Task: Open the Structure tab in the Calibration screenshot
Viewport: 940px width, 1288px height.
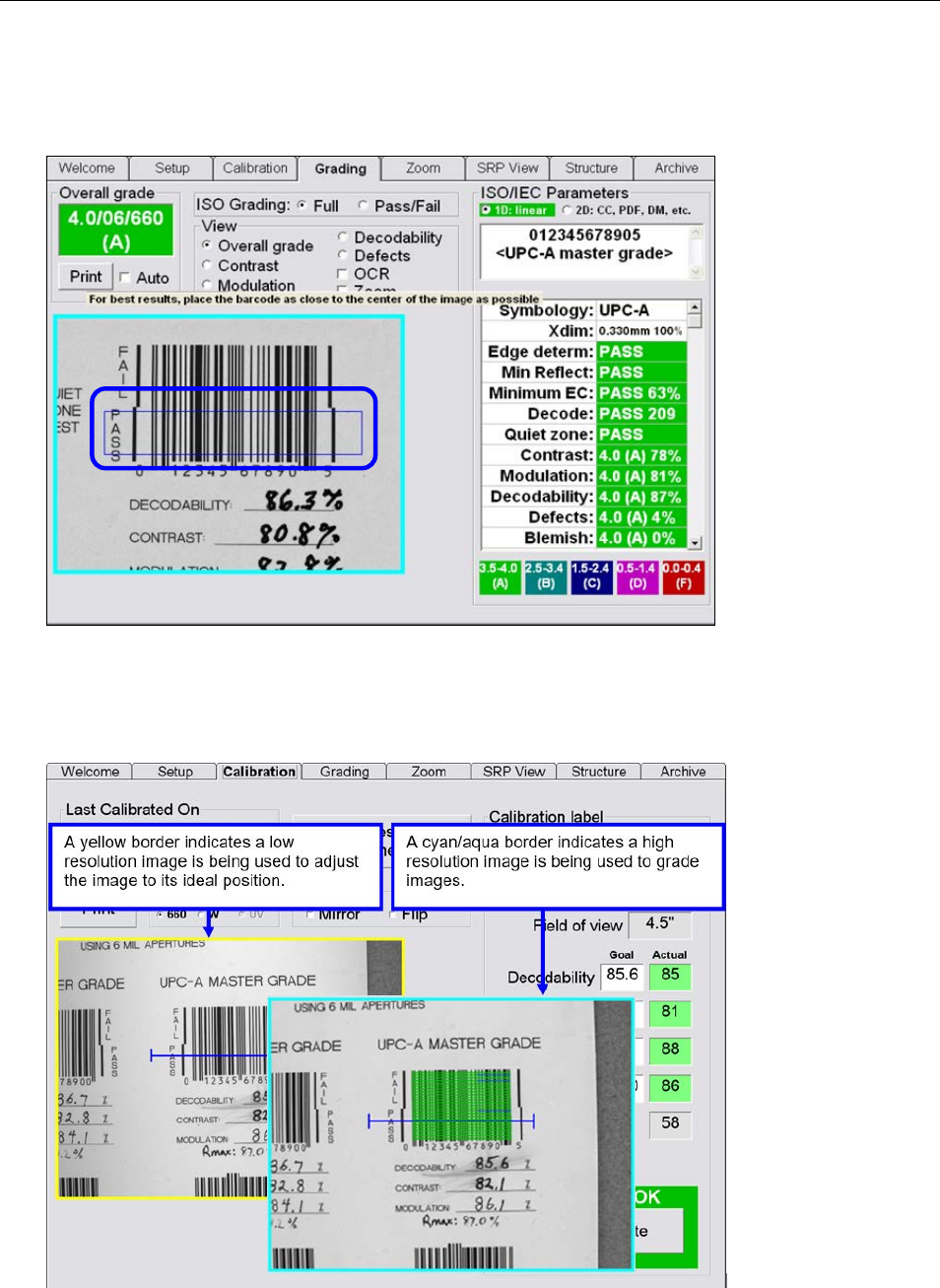Action: [x=598, y=772]
